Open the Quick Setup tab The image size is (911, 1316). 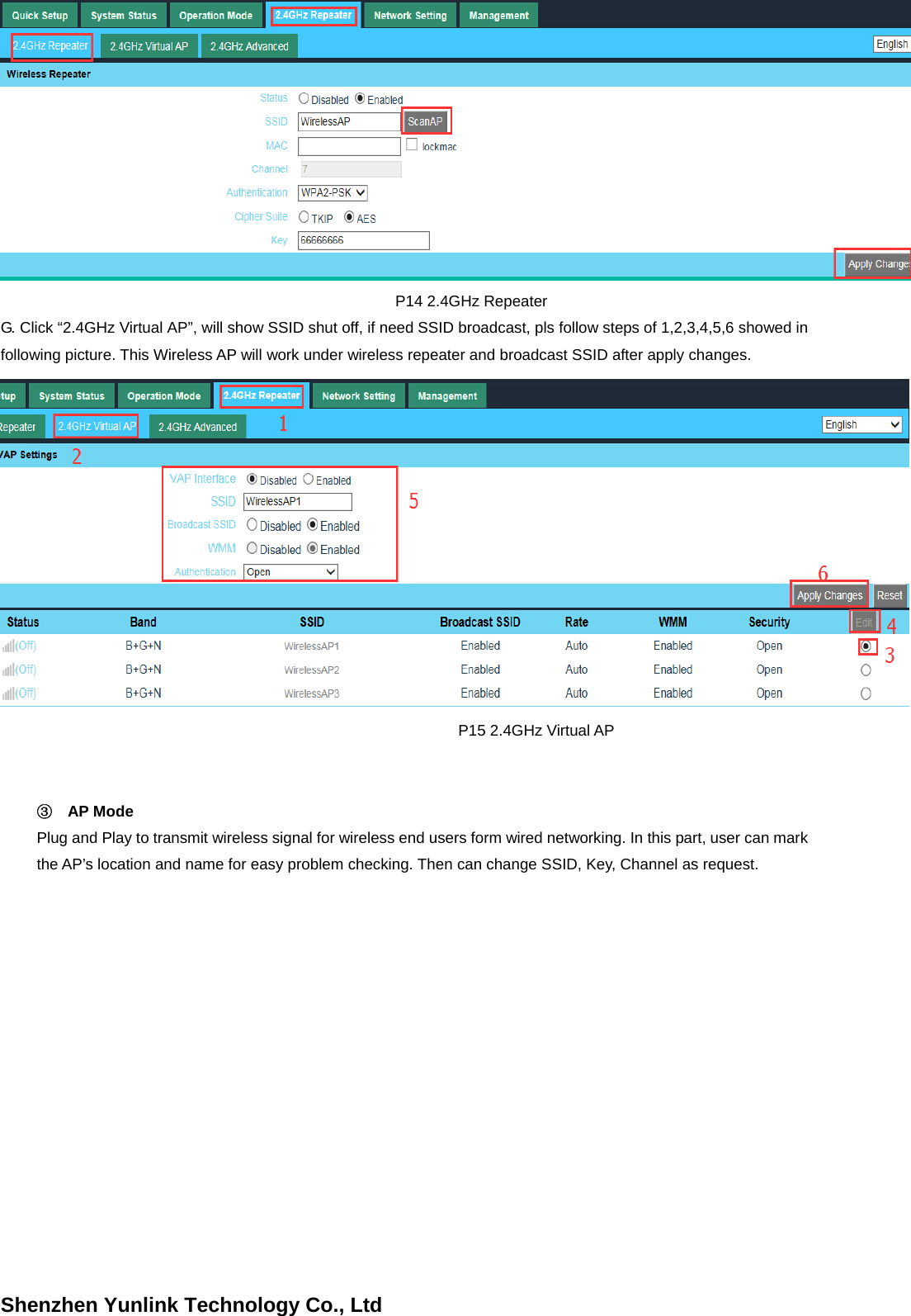click(x=40, y=15)
